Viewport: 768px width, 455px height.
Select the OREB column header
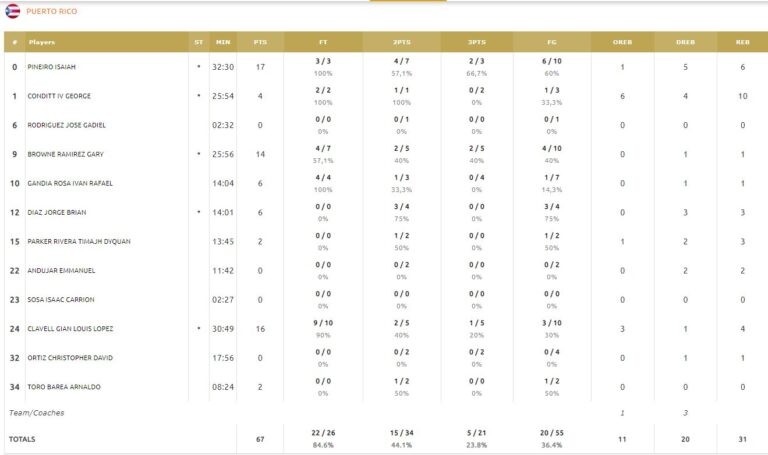(x=622, y=42)
